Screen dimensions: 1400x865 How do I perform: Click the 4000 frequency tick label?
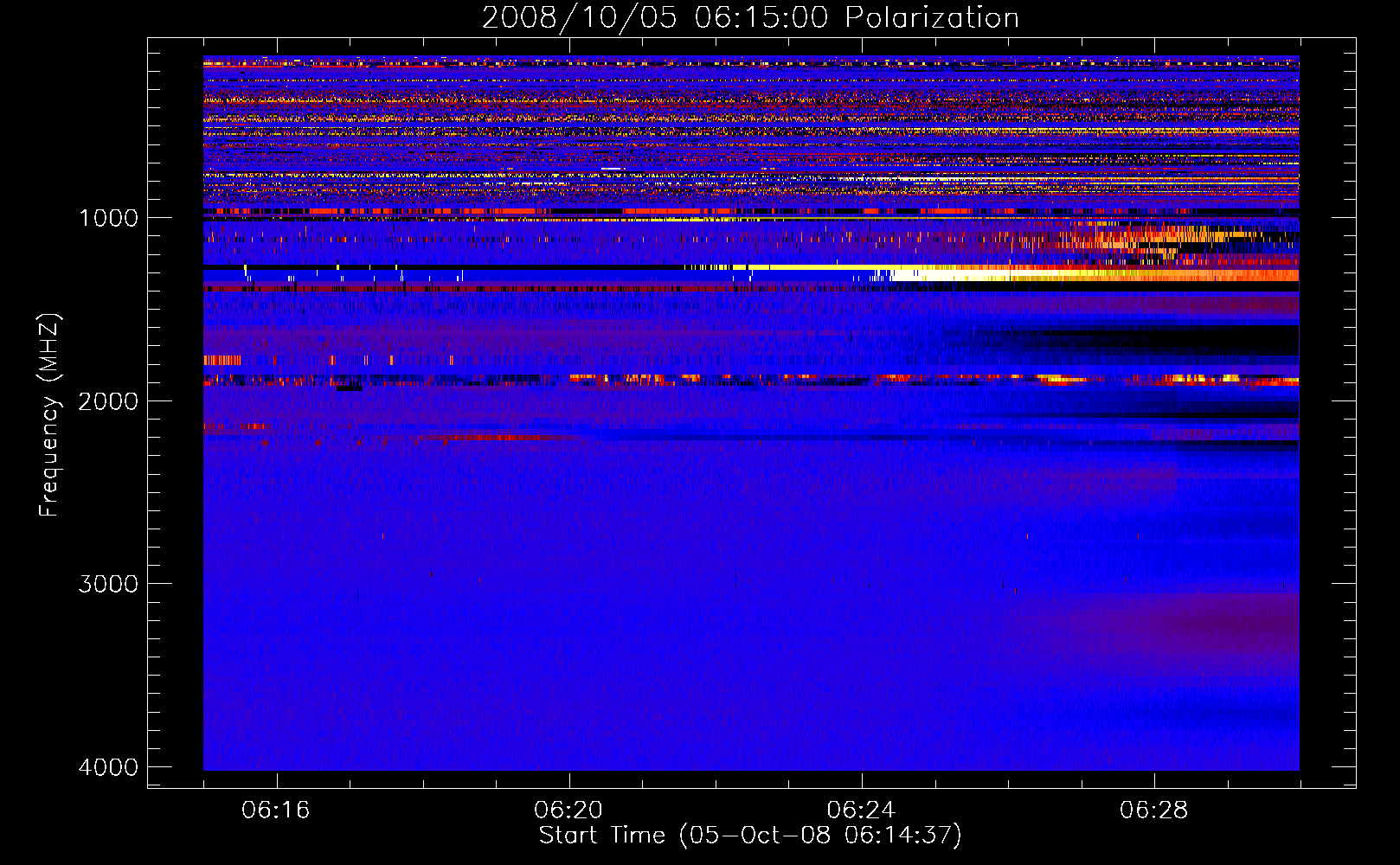(x=108, y=767)
